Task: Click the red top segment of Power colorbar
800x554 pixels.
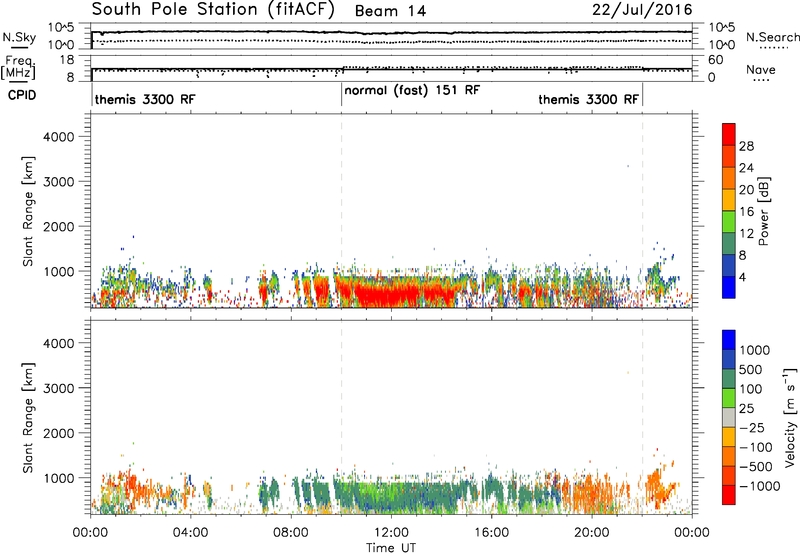Action: tap(729, 134)
